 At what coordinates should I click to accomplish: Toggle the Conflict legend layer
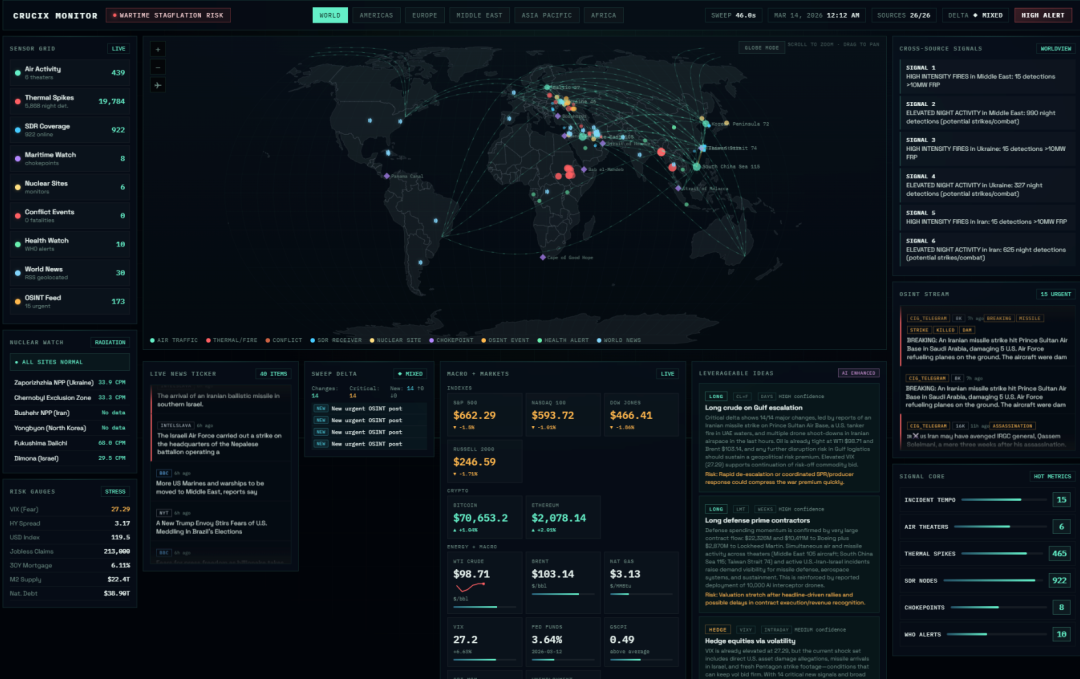click(283, 340)
